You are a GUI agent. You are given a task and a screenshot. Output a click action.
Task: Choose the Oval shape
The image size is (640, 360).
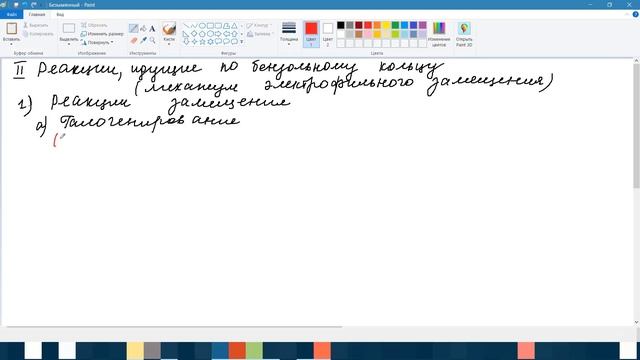202,26
